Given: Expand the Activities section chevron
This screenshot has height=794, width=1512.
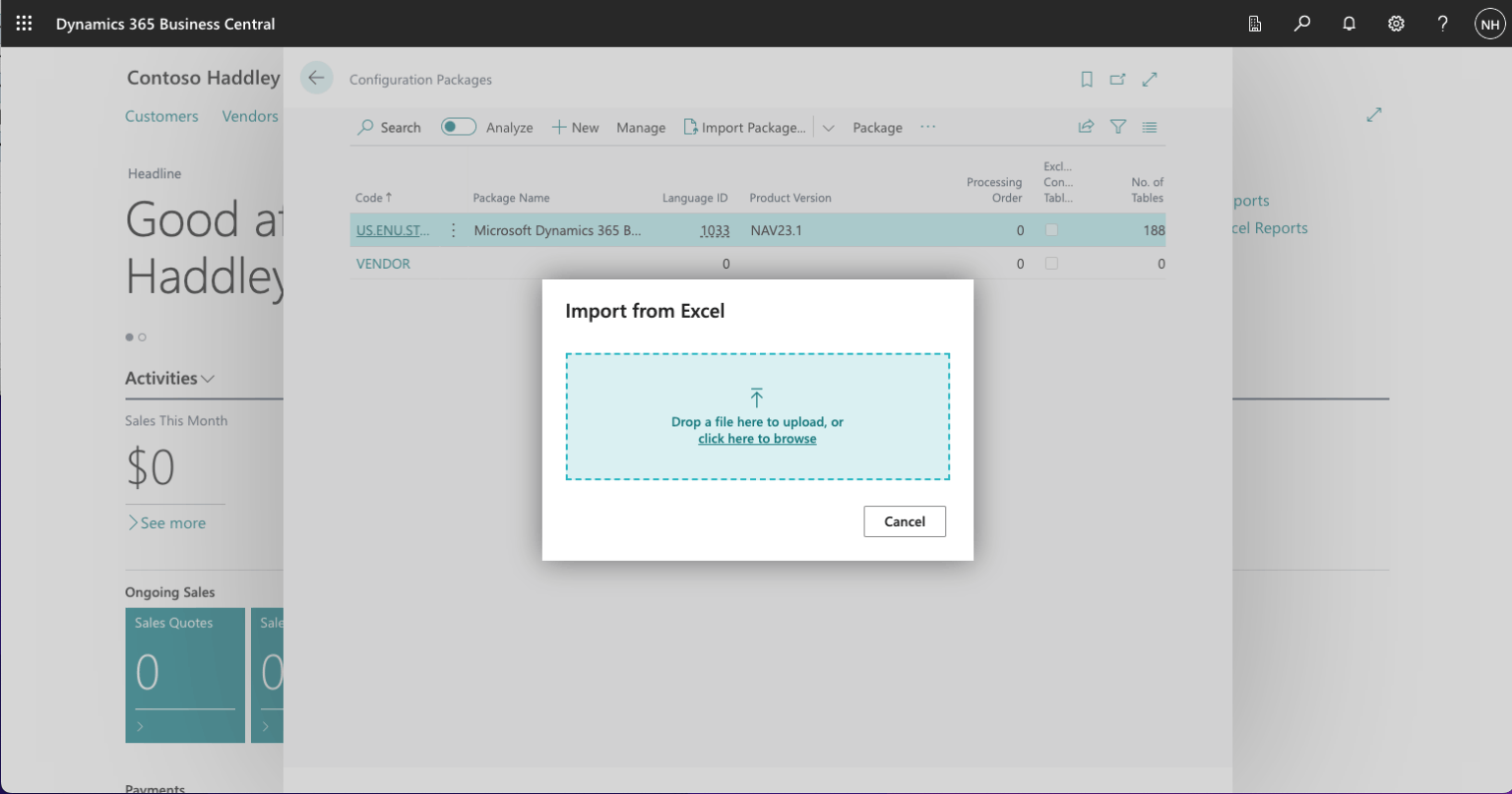Looking at the screenshot, I should point(208,379).
